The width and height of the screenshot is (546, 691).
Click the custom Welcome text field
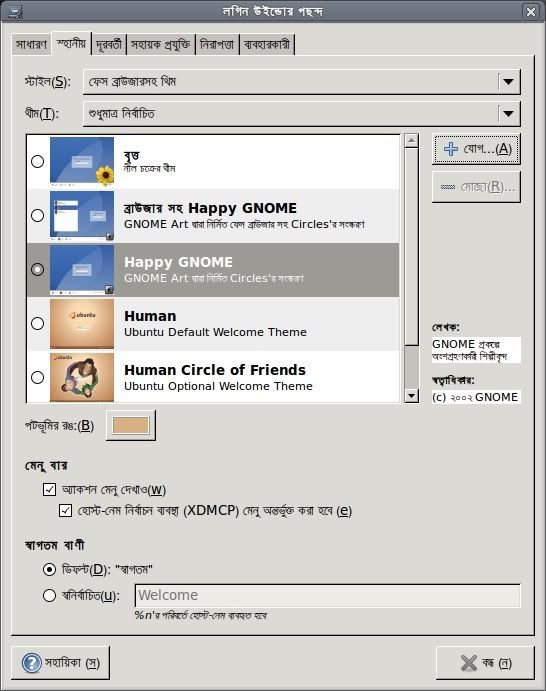[327, 595]
